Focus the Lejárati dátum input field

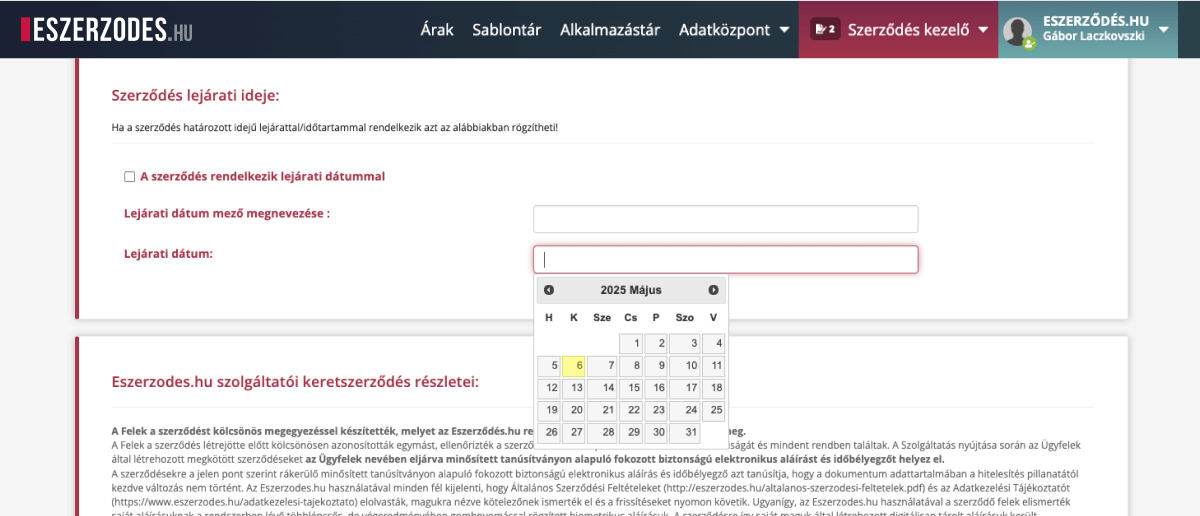click(725, 260)
